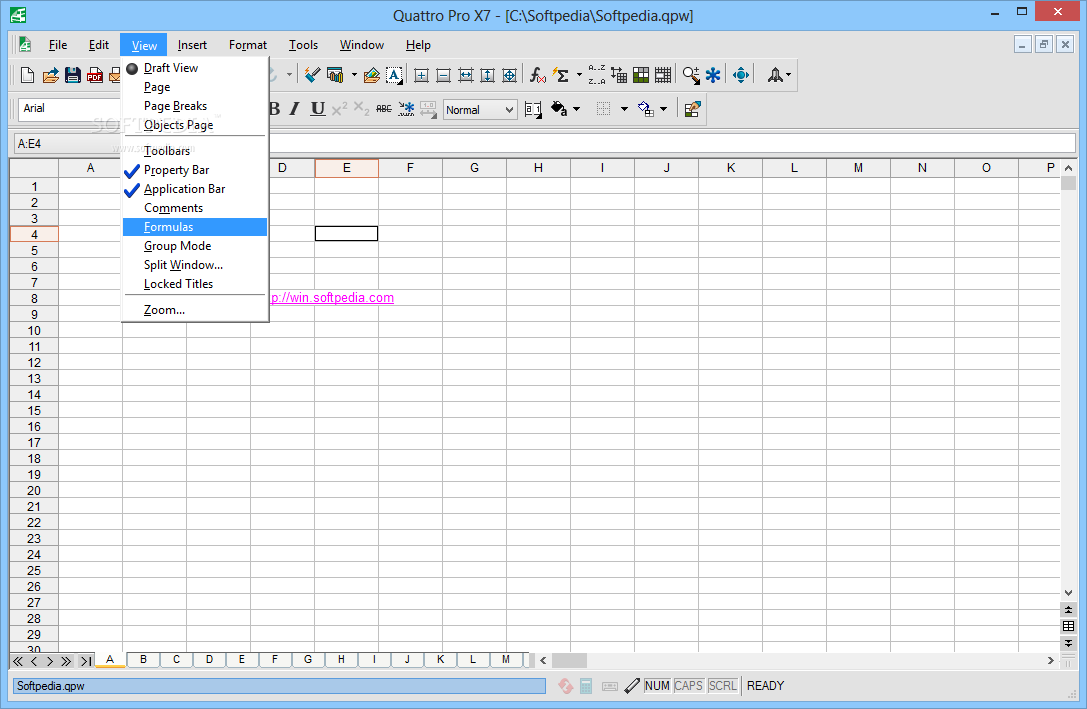Click Split Window... menu entry
The height and width of the screenshot is (709, 1087).
tap(195, 265)
